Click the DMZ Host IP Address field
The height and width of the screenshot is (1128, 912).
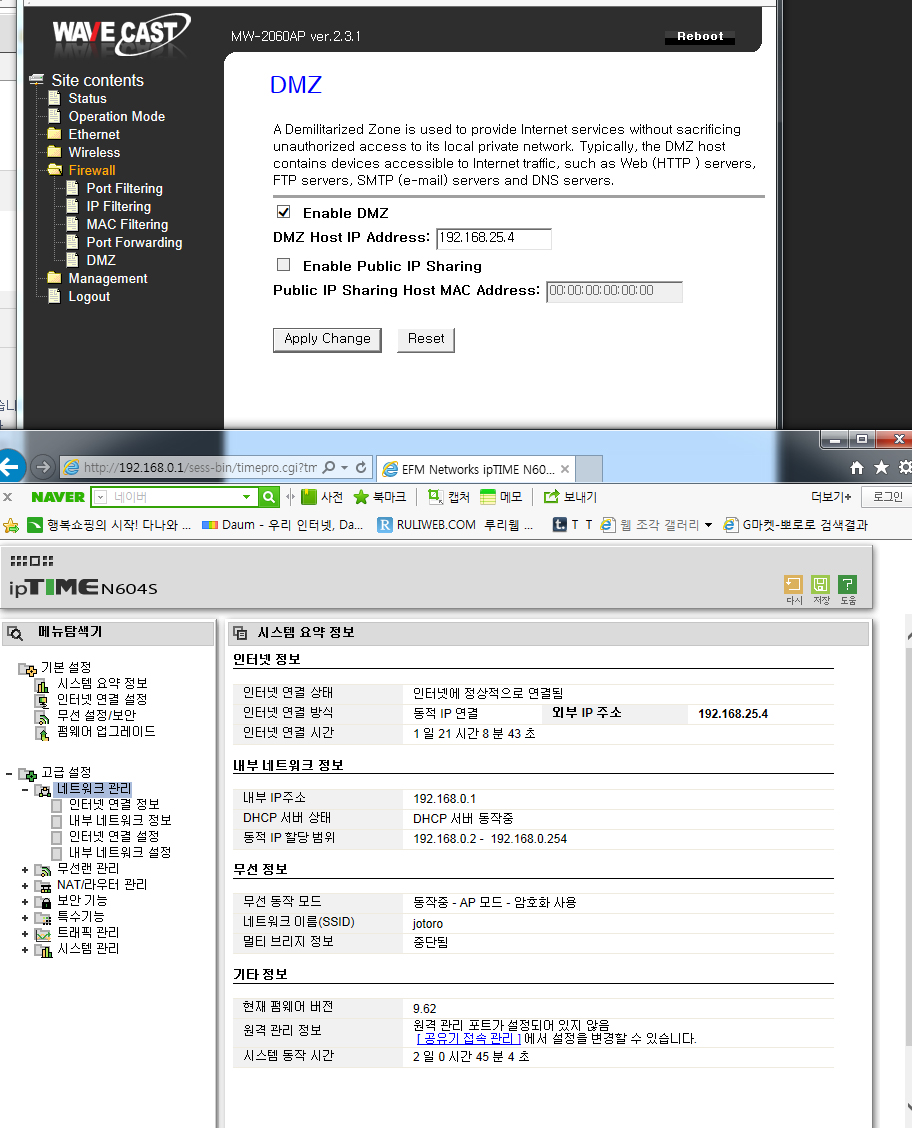click(493, 238)
